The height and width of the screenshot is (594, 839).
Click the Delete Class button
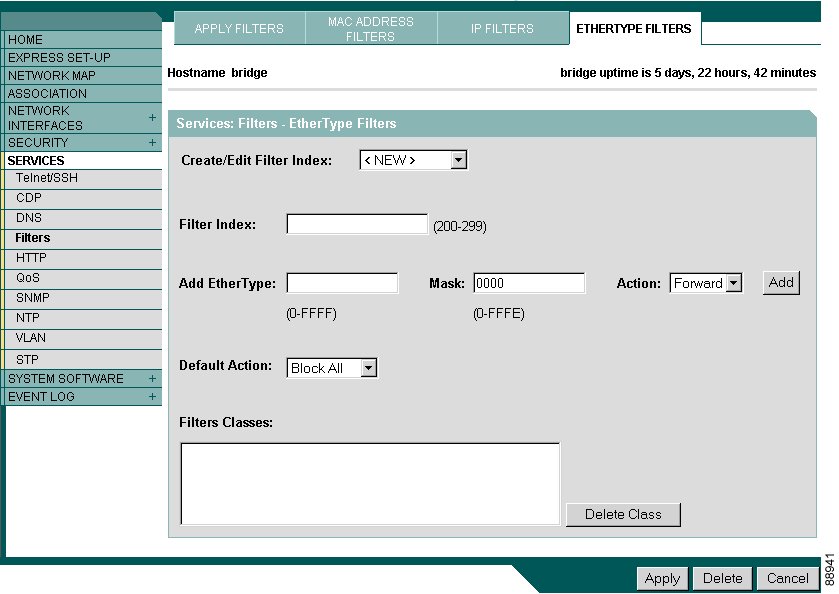(x=623, y=514)
